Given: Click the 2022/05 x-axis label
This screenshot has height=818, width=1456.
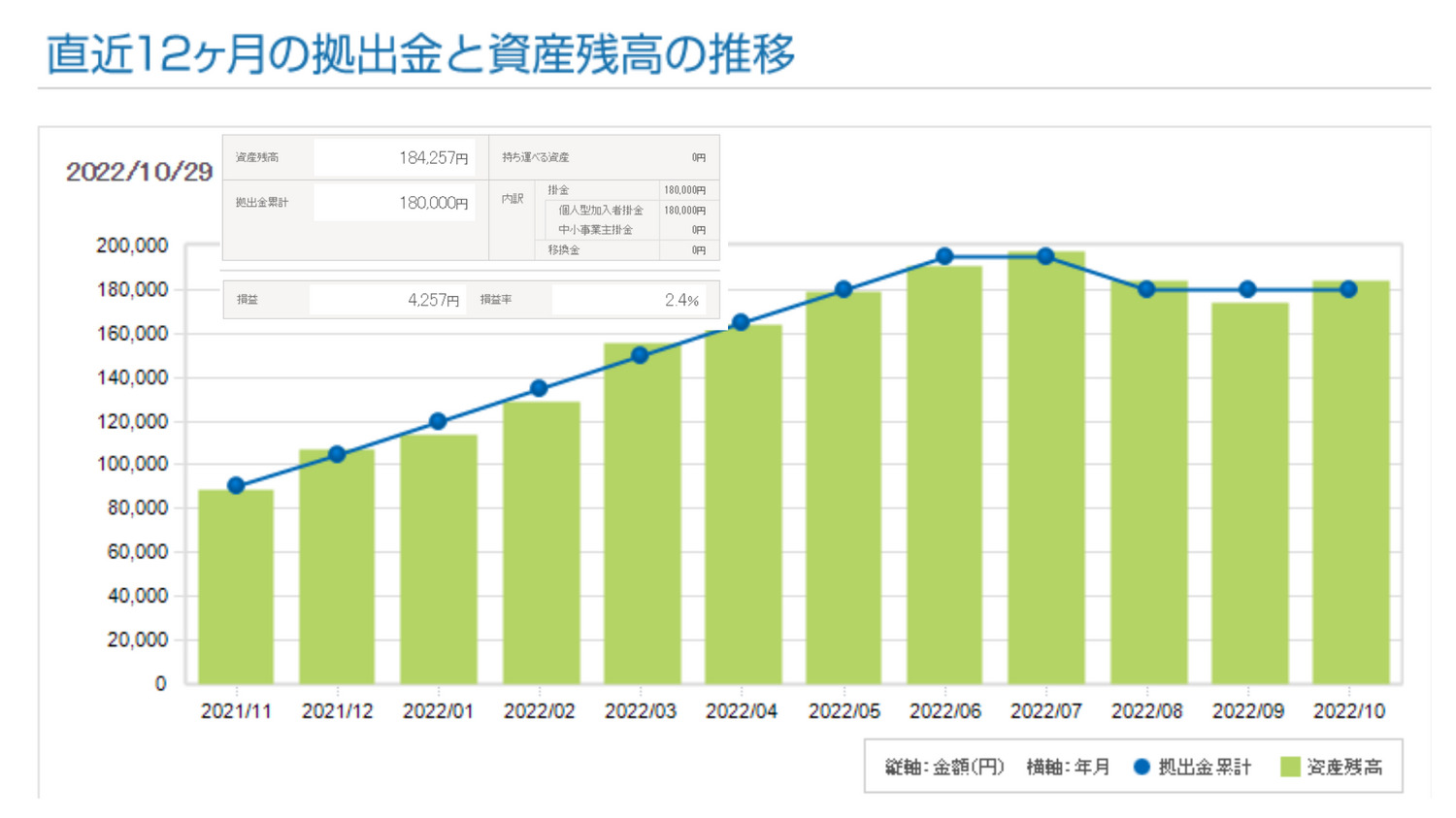Looking at the screenshot, I should [844, 711].
